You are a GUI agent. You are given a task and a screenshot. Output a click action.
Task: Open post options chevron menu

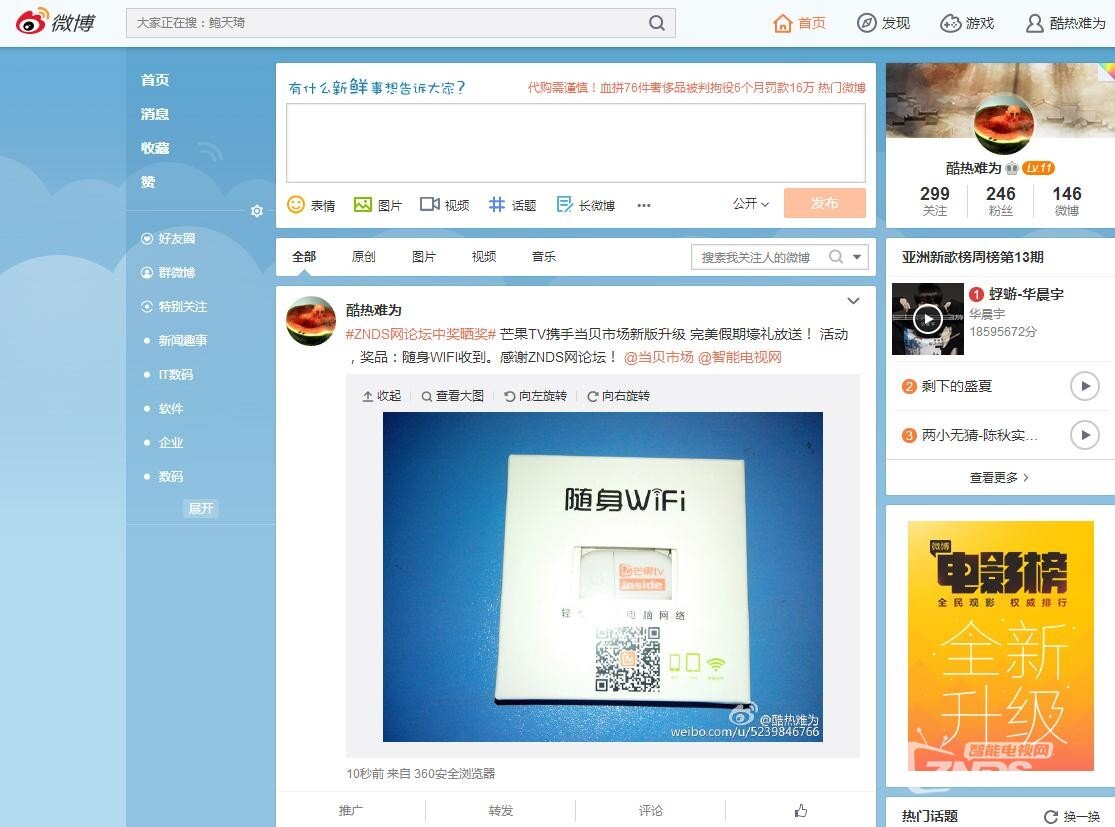tap(853, 301)
